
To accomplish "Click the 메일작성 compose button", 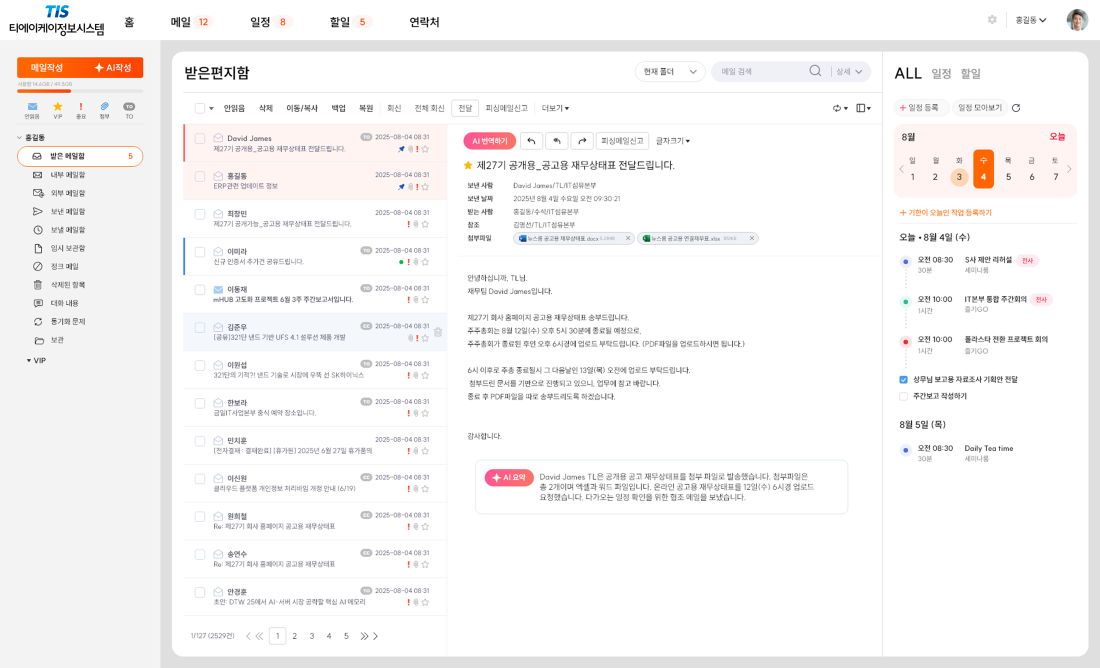I will click(47, 67).
